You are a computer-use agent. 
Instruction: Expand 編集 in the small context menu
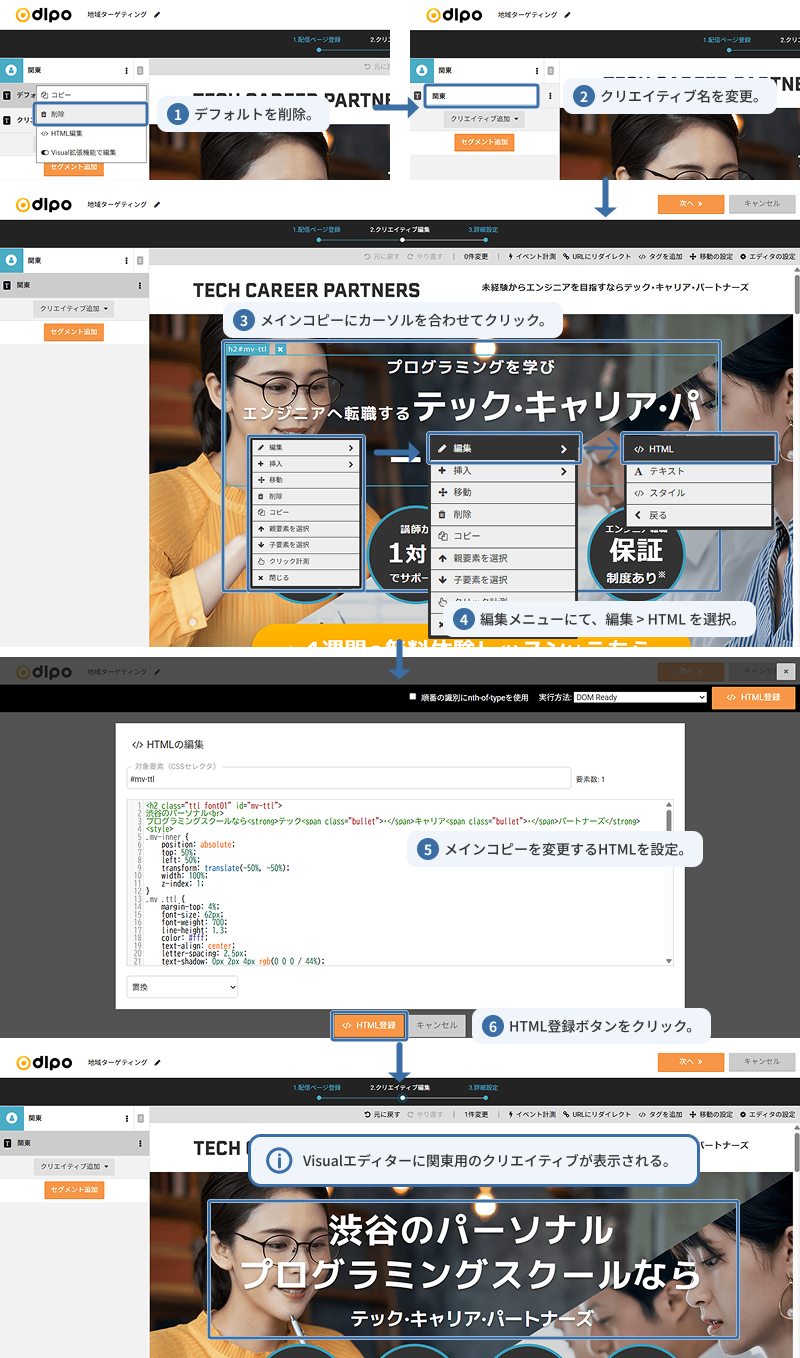pos(305,448)
